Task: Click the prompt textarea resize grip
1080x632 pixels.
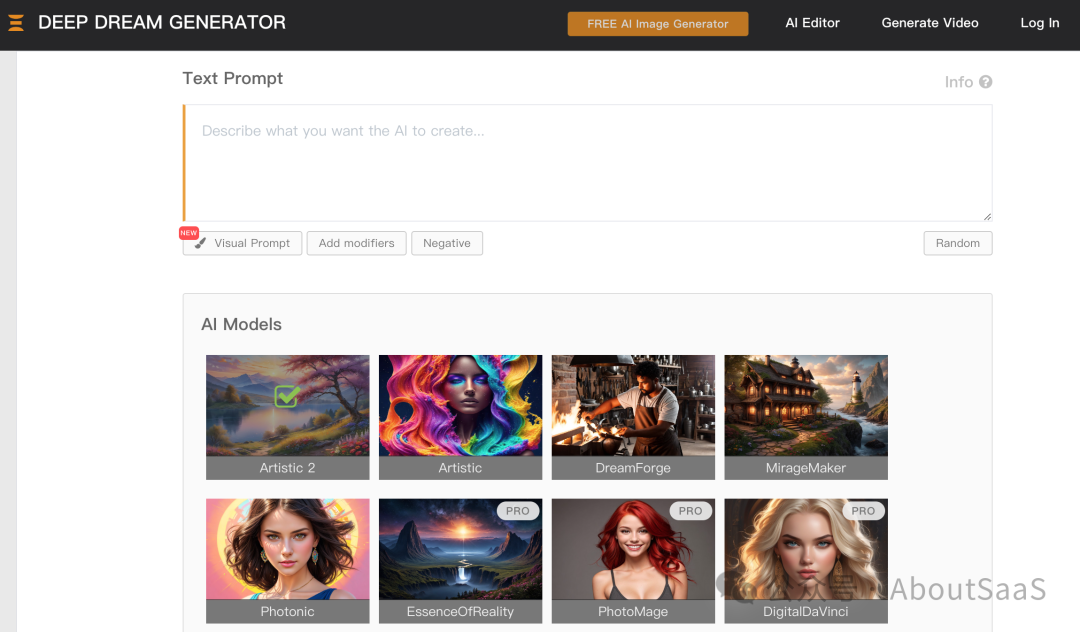Action: 987,216
